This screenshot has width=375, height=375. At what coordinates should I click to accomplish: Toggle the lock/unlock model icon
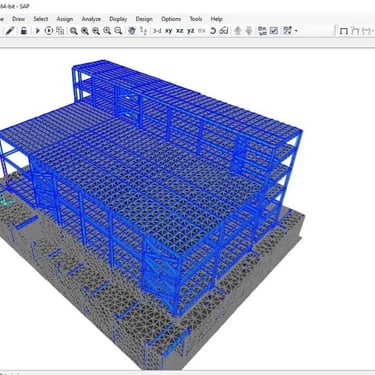(24, 31)
